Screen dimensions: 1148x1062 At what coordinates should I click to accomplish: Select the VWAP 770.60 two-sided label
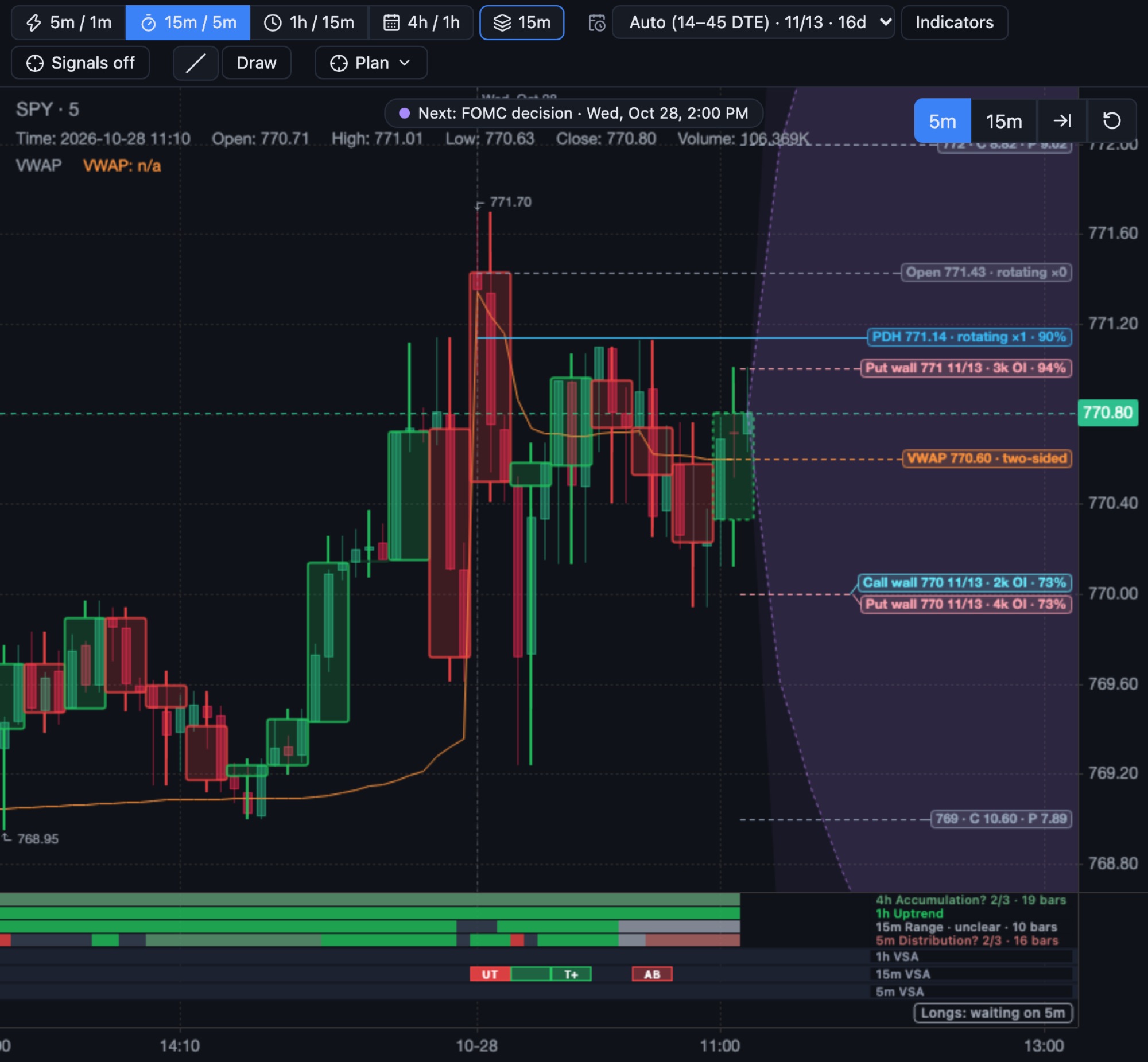point(987,458)
